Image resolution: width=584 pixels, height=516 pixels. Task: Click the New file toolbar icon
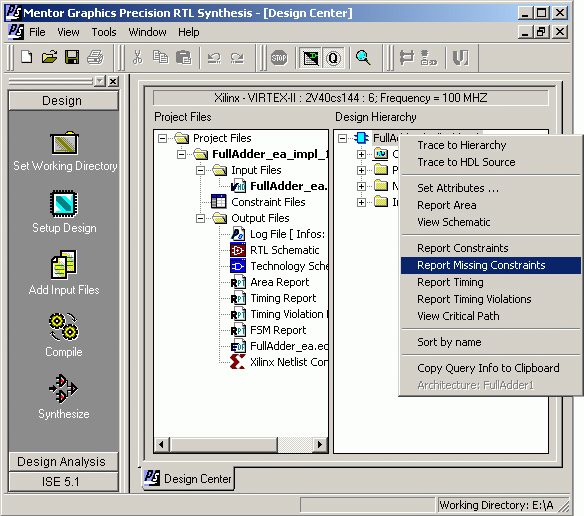point(26,57)
